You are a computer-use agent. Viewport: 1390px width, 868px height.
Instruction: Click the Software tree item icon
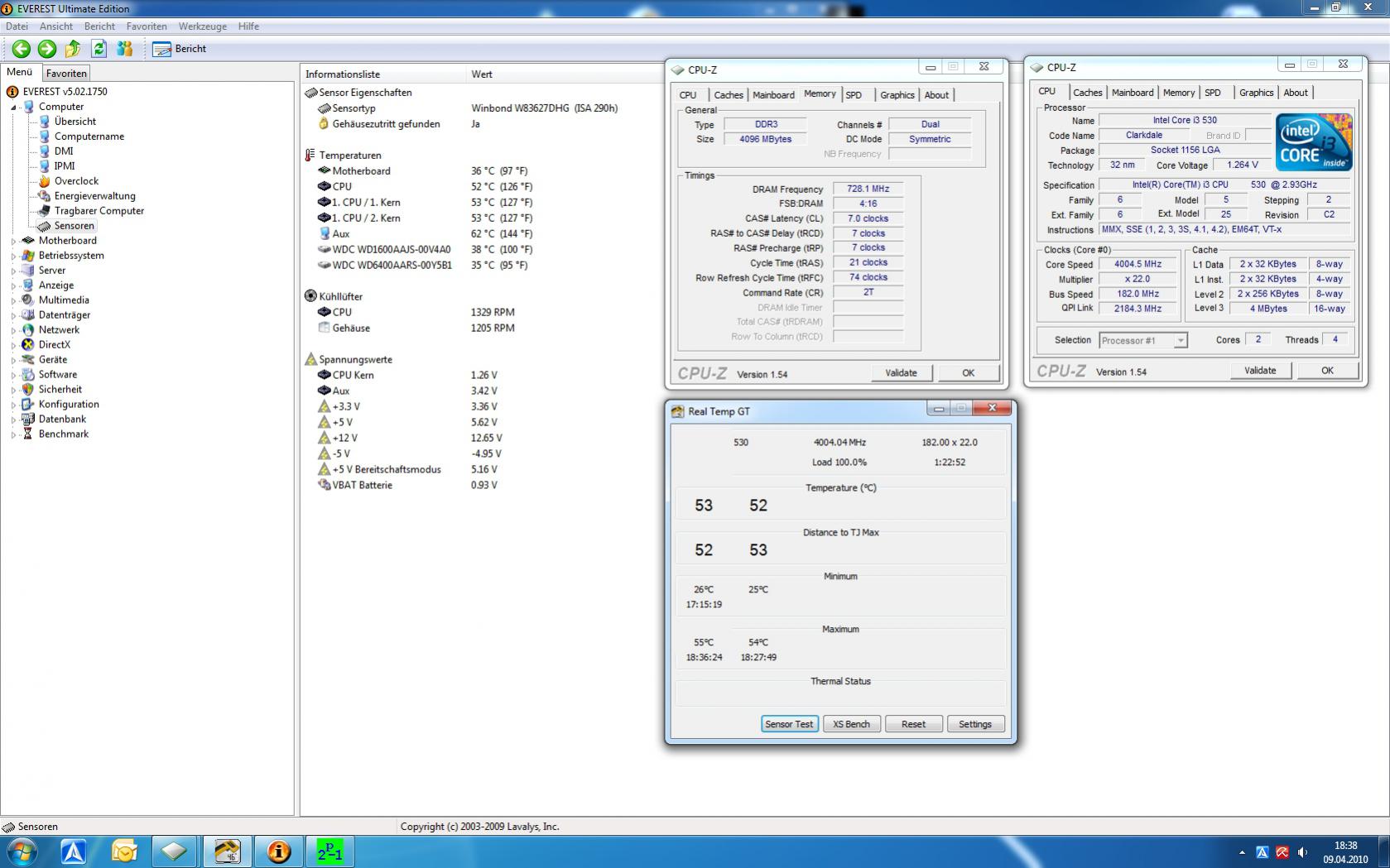[x=28, y=375]
